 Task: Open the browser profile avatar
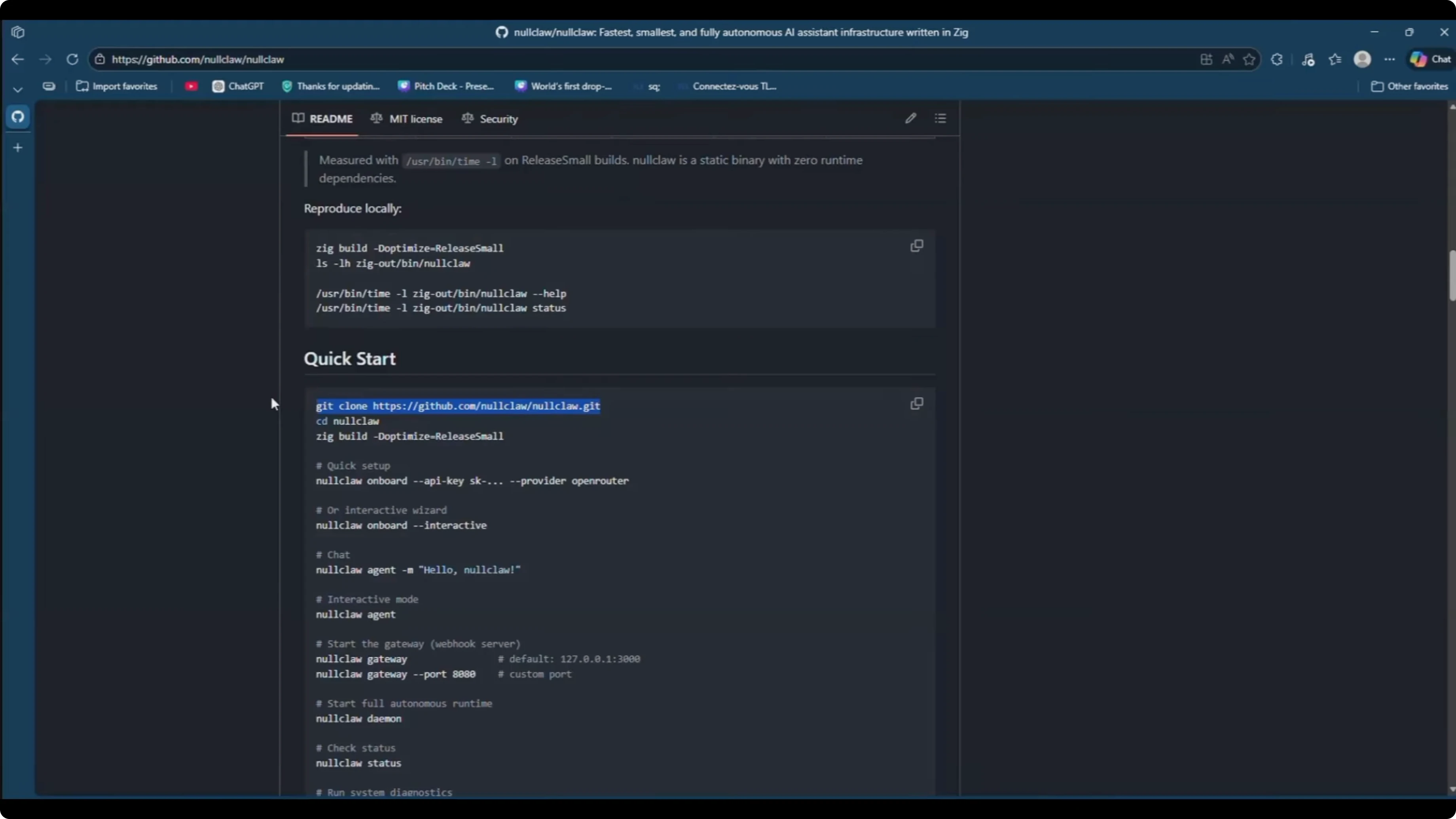1362,59
